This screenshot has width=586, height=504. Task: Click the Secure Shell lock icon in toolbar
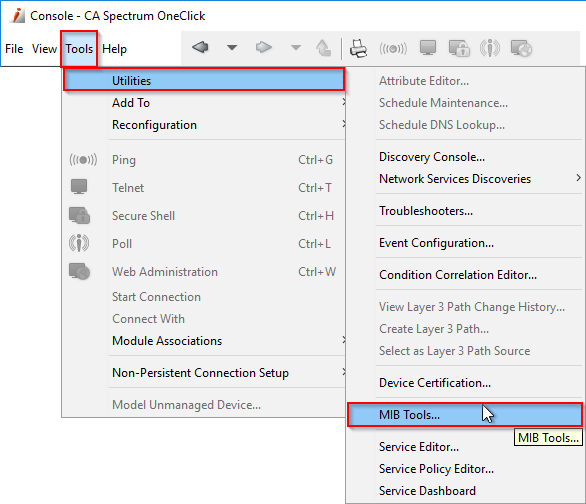click(x=459, y=48)
